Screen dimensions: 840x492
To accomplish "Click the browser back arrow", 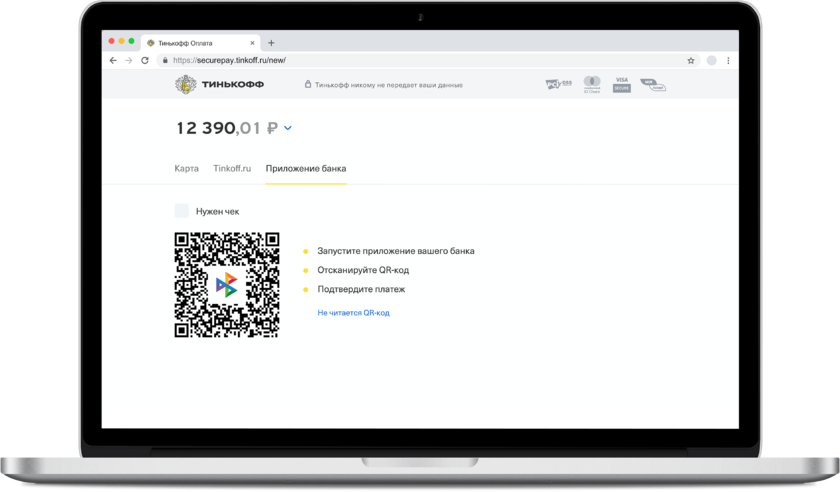I will click(113, 60).
